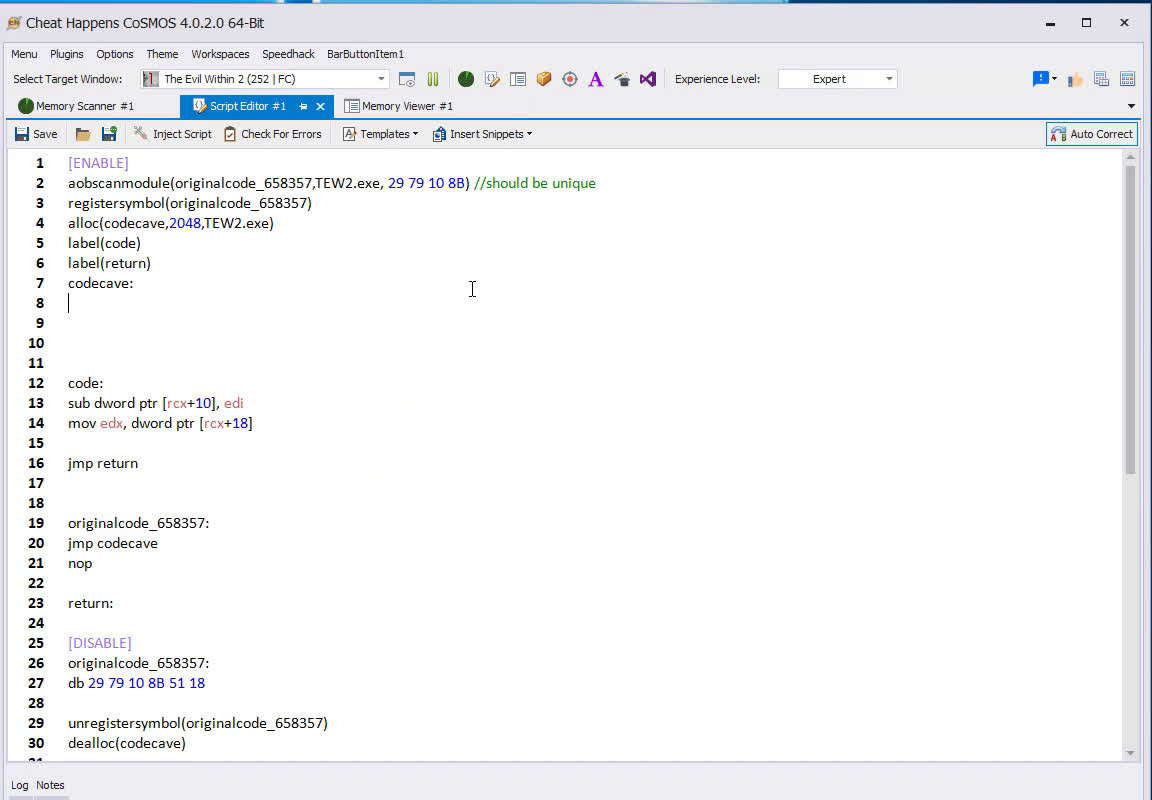This screenshot has width=1152, height=800.
Task: Click the graduation cap tutorial icon
Action: click(622, 79)
